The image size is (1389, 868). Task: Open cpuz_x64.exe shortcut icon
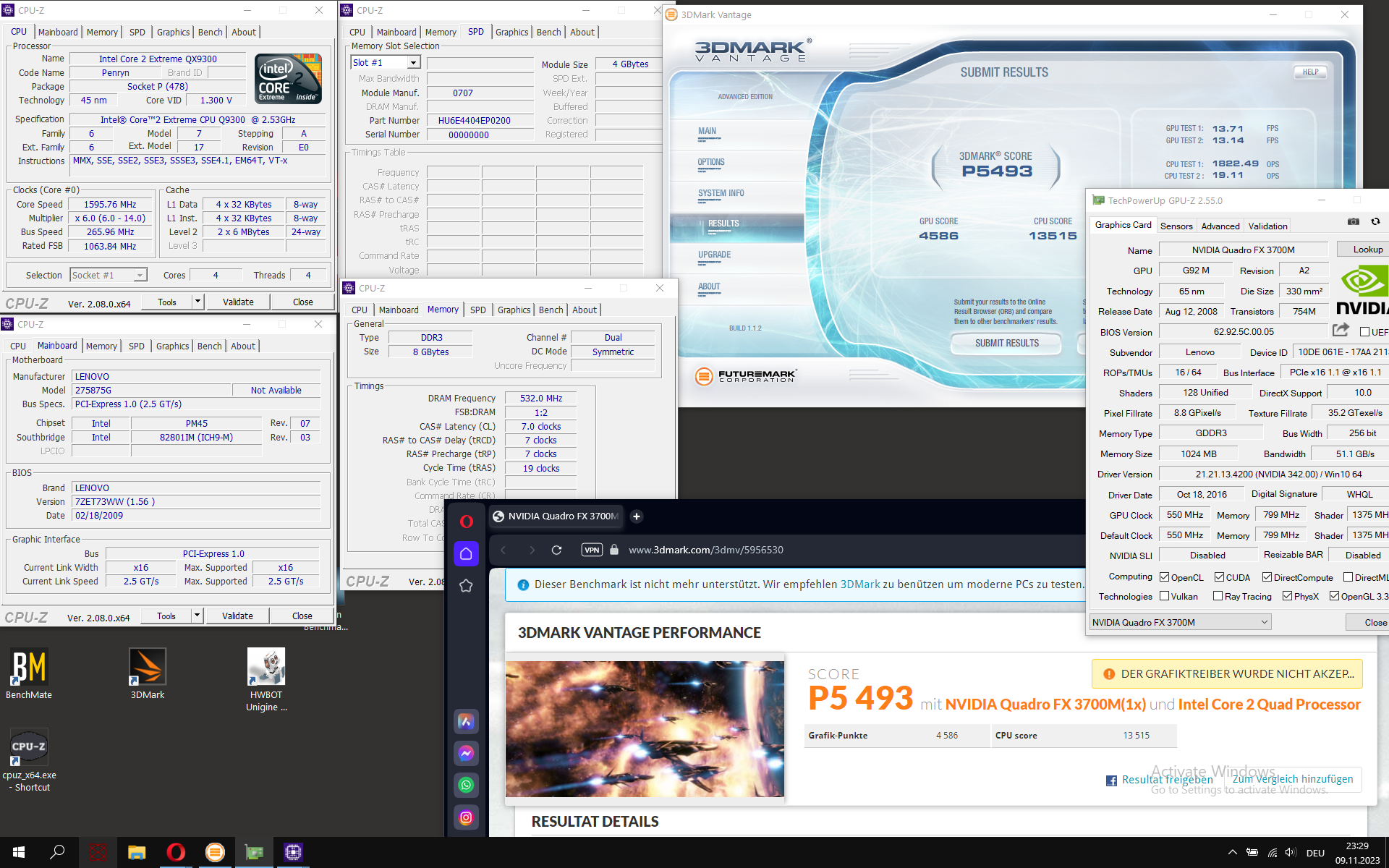(x=29, y=759)
